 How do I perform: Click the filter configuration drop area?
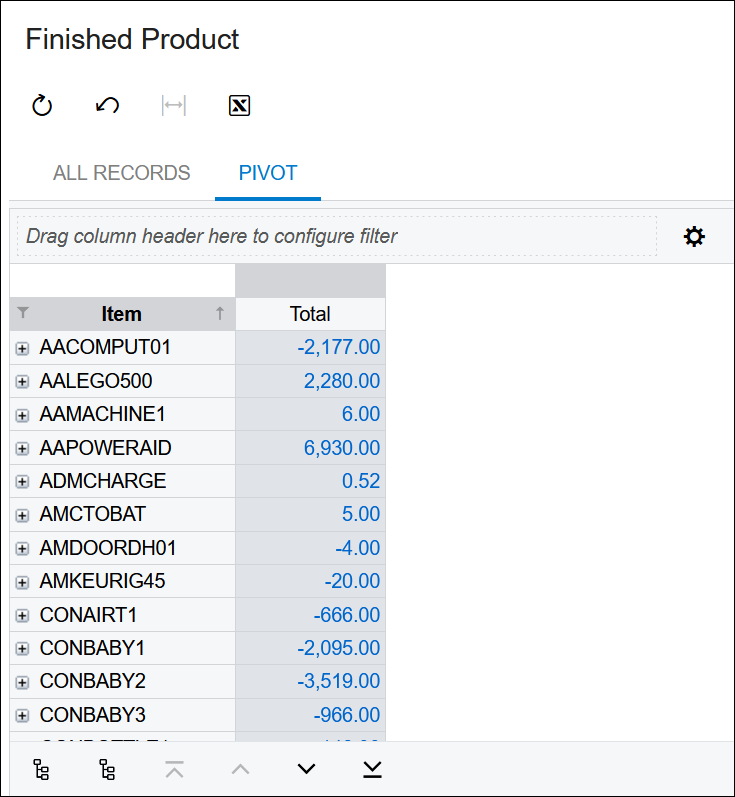(336, 237)
